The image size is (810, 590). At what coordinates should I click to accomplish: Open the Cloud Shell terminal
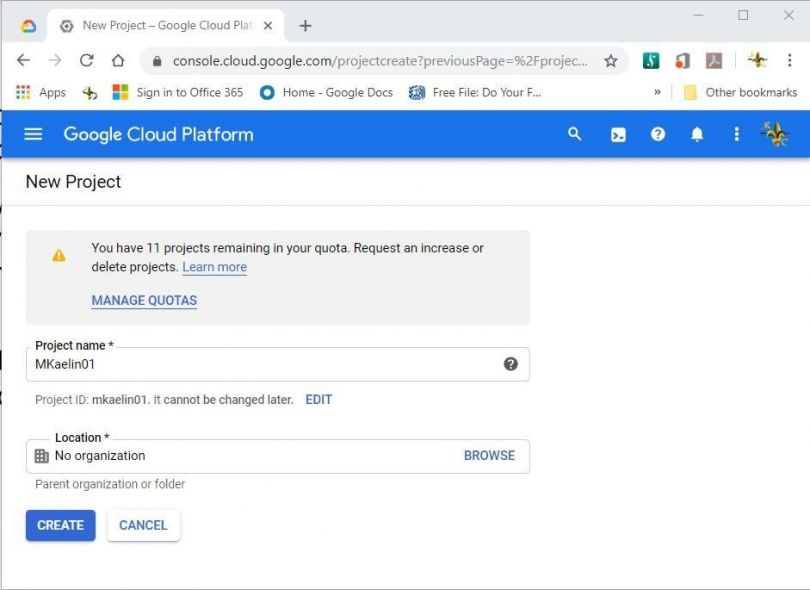tap(619, 134)
